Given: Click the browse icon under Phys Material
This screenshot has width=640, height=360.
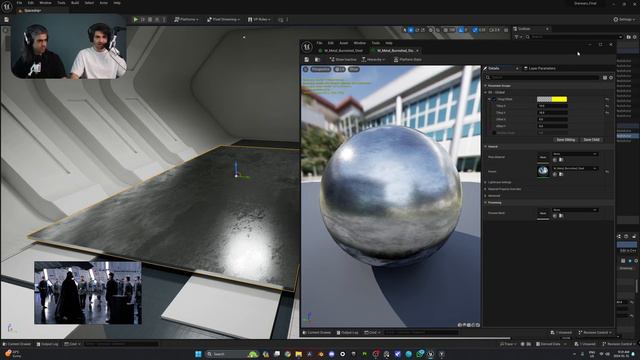Looking at the screenshot, I should click(561, 160).
